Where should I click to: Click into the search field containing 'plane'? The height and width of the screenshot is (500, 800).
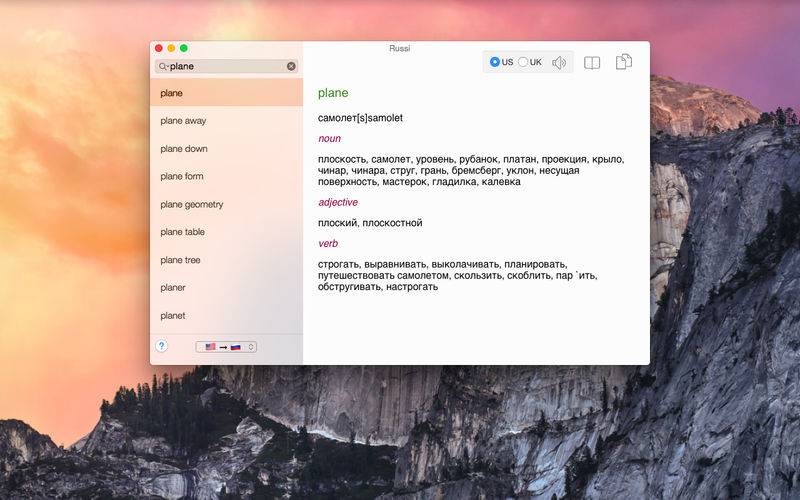(x=227, y=66)
